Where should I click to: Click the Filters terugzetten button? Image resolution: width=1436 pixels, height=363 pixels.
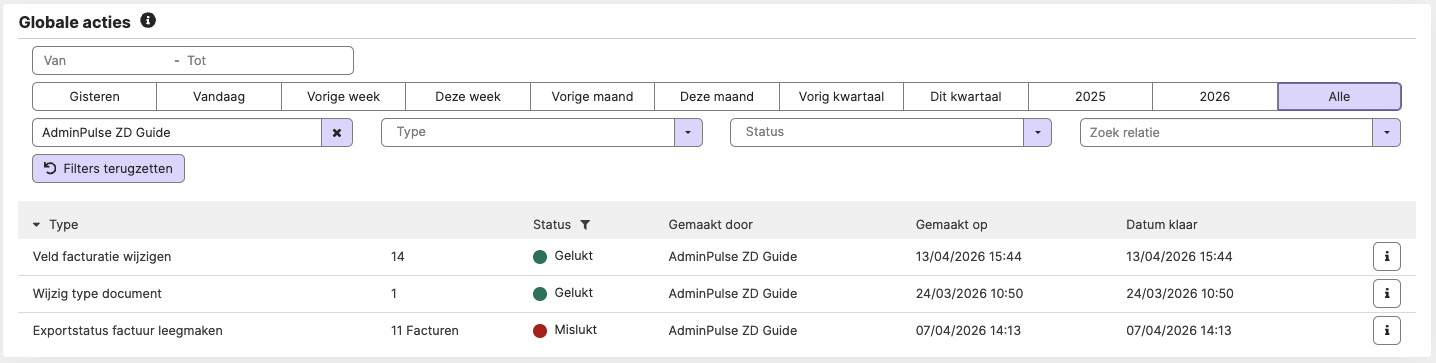point(108,168)
